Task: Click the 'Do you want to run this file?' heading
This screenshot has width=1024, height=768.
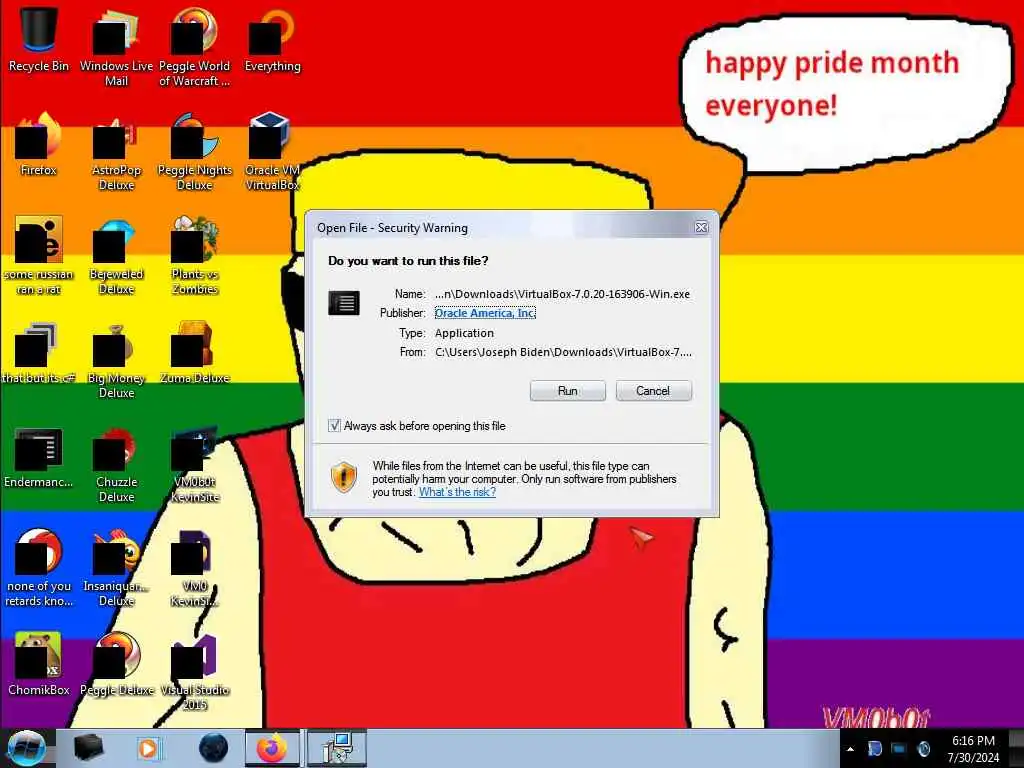Action: (408, 261)
